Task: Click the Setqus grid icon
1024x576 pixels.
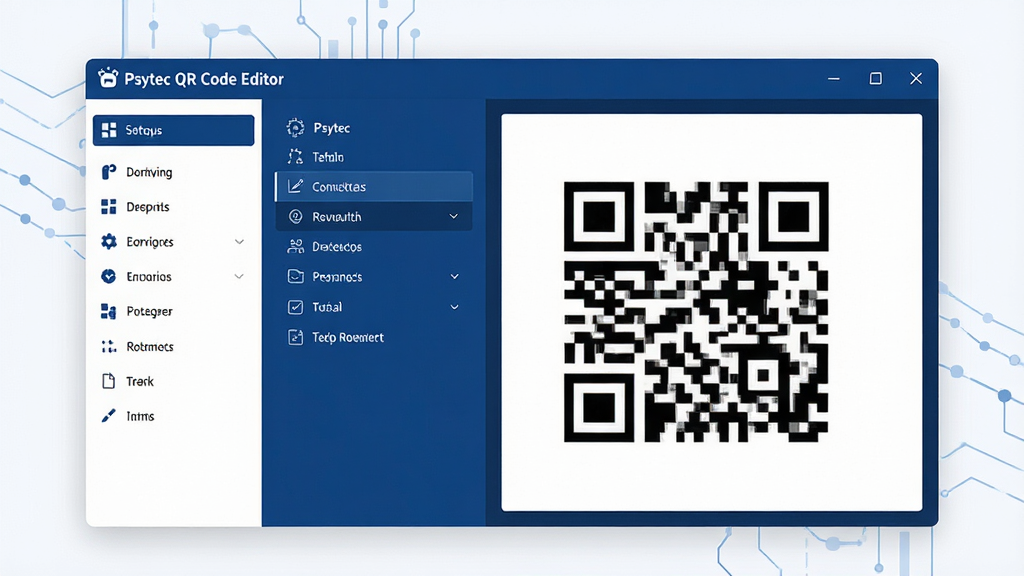Action: (109, 130)
